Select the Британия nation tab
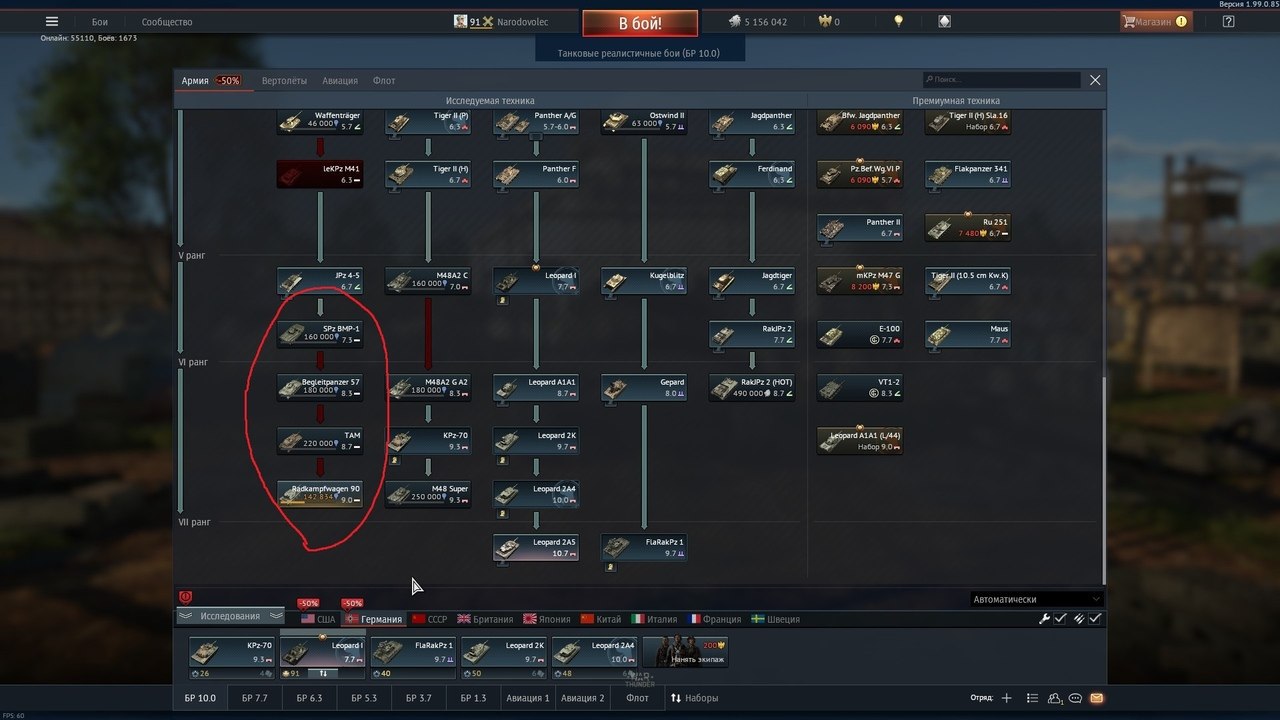 [x=485, y=619]
